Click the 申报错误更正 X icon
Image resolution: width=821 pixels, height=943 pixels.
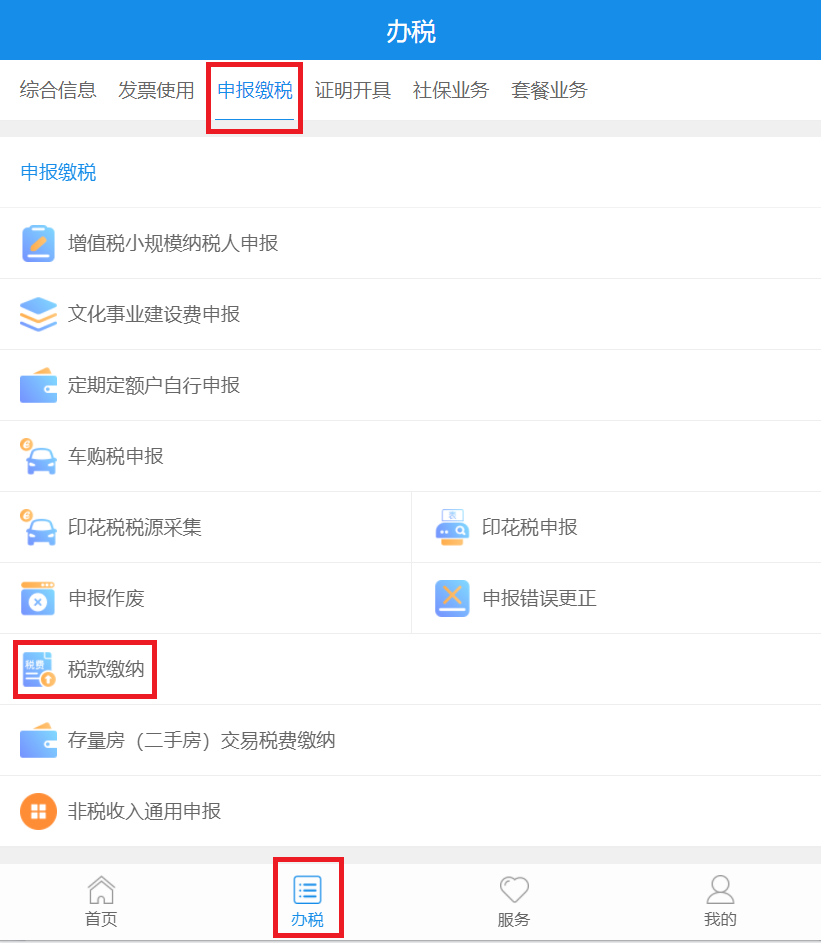[x=452, y=598]
